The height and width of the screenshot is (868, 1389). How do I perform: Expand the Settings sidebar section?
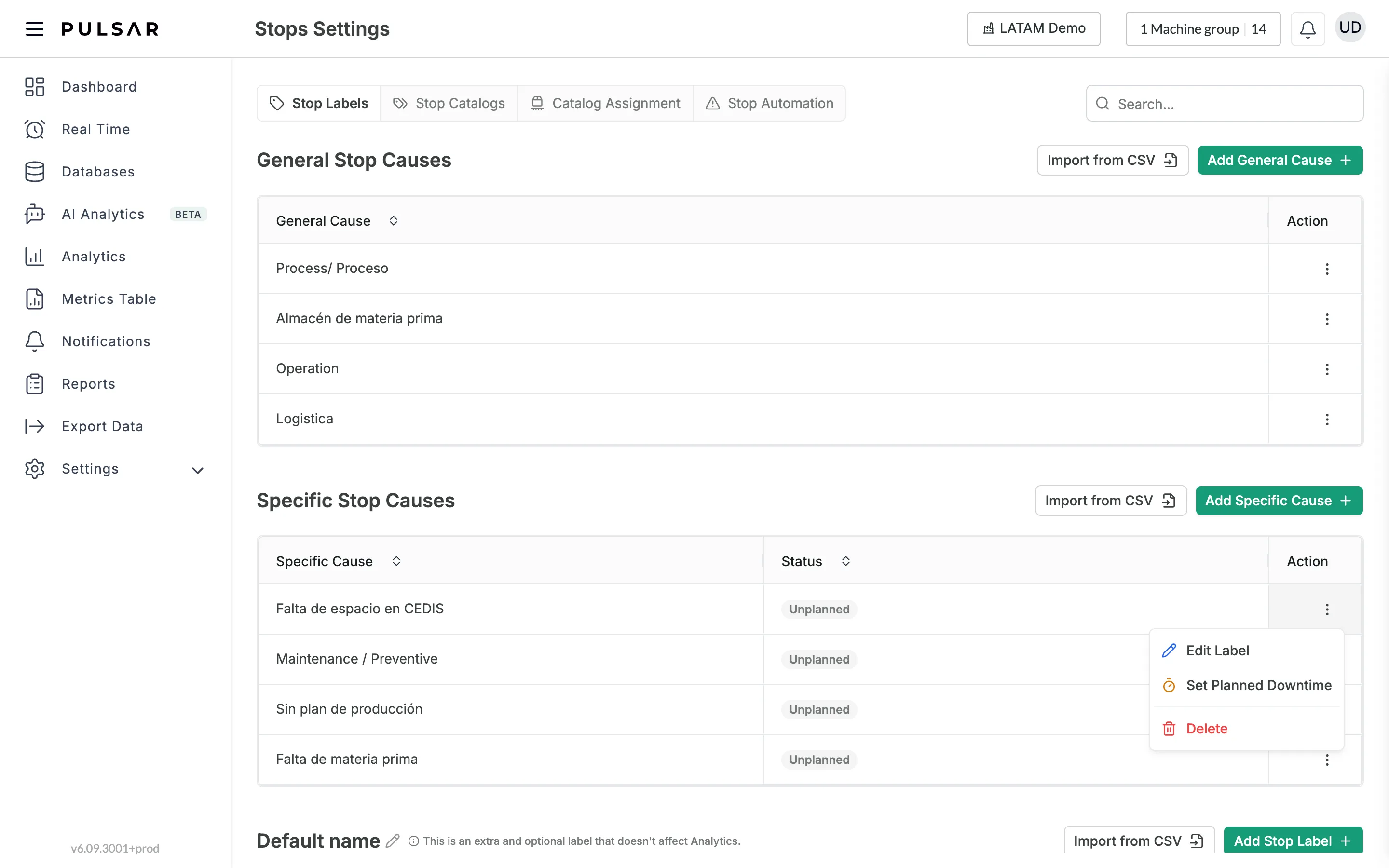pos(115,469)
